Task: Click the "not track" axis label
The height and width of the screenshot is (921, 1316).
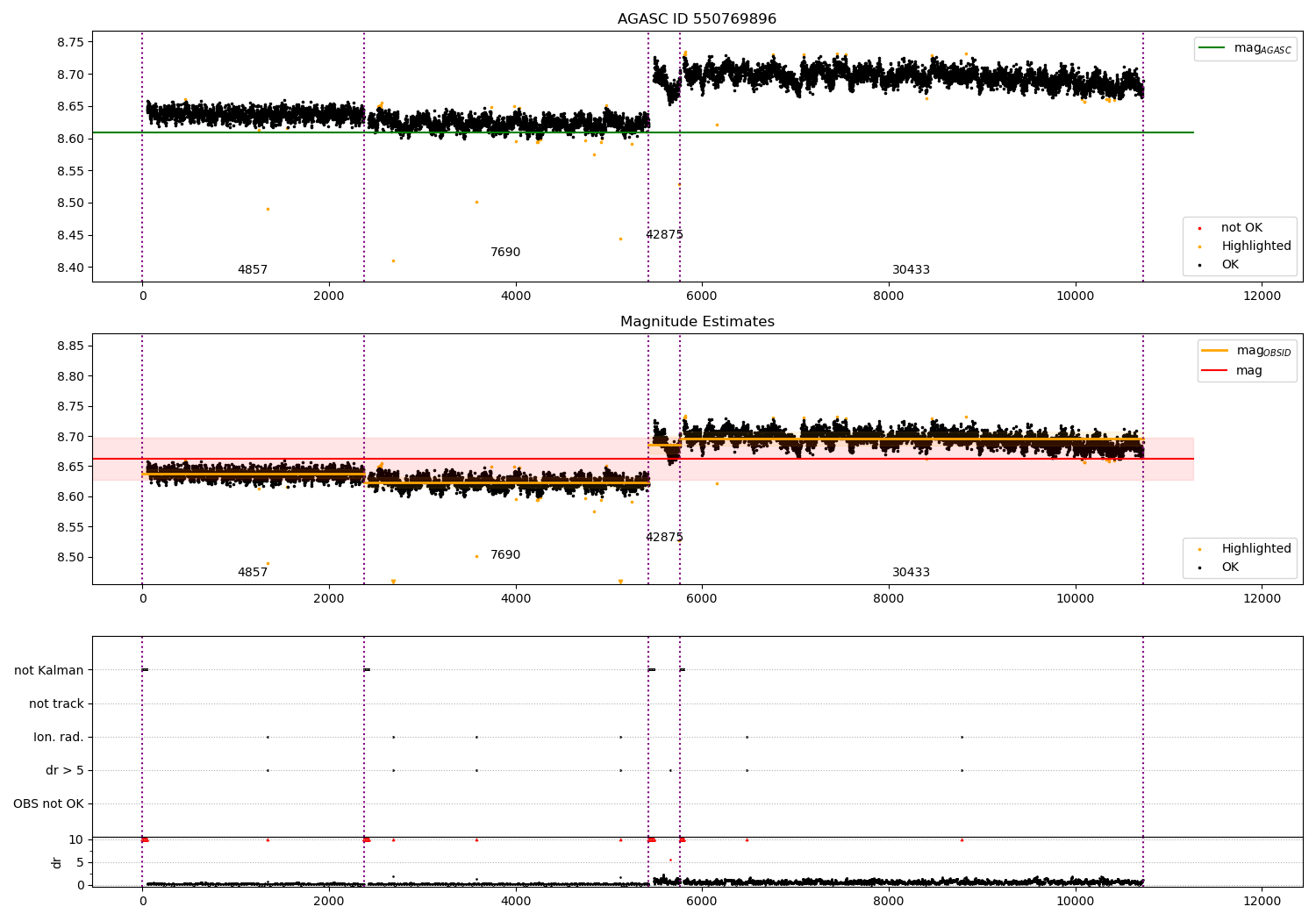Action: pos(56,704)
